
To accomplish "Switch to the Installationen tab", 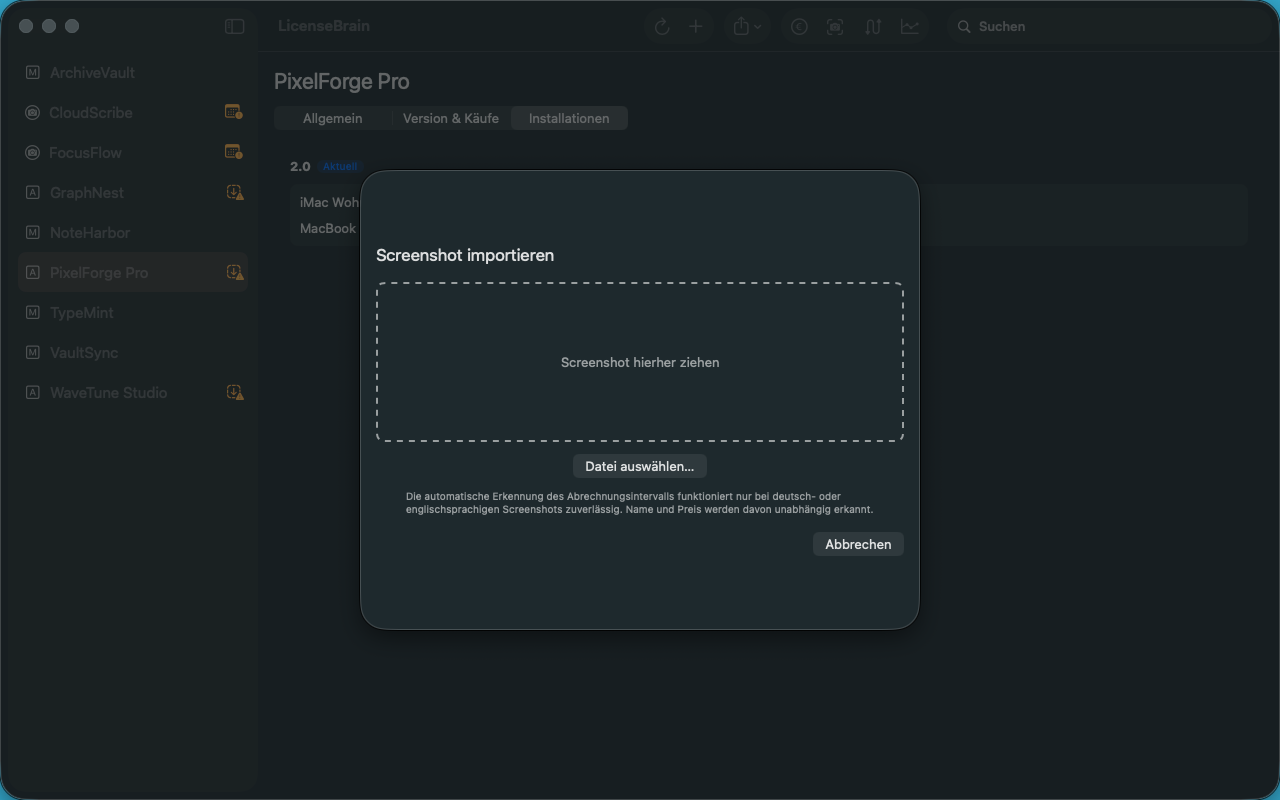I will pyautogui.click(x=569, y=118).
